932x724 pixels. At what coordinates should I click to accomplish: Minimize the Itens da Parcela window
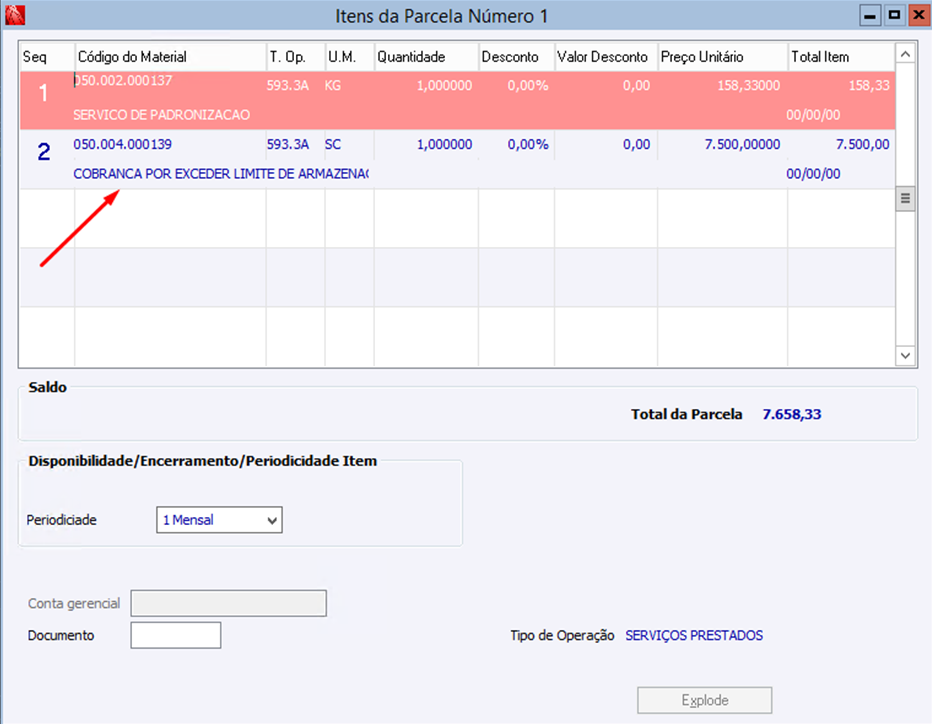(870, 15)
